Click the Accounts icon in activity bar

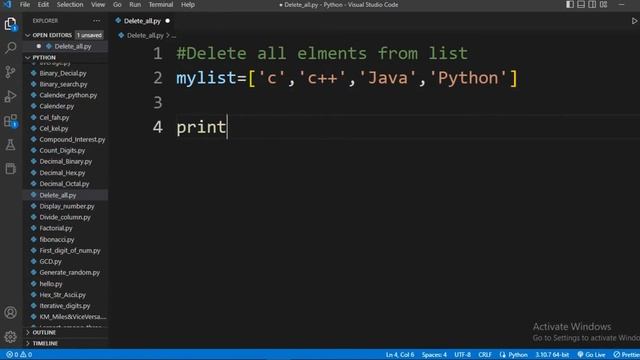(x=11, y=313)
